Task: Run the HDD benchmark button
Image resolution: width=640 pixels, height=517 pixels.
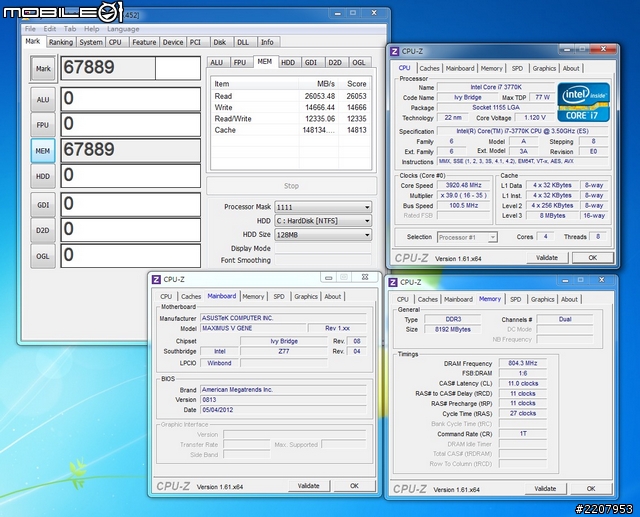Action: [x=43, y=176]
